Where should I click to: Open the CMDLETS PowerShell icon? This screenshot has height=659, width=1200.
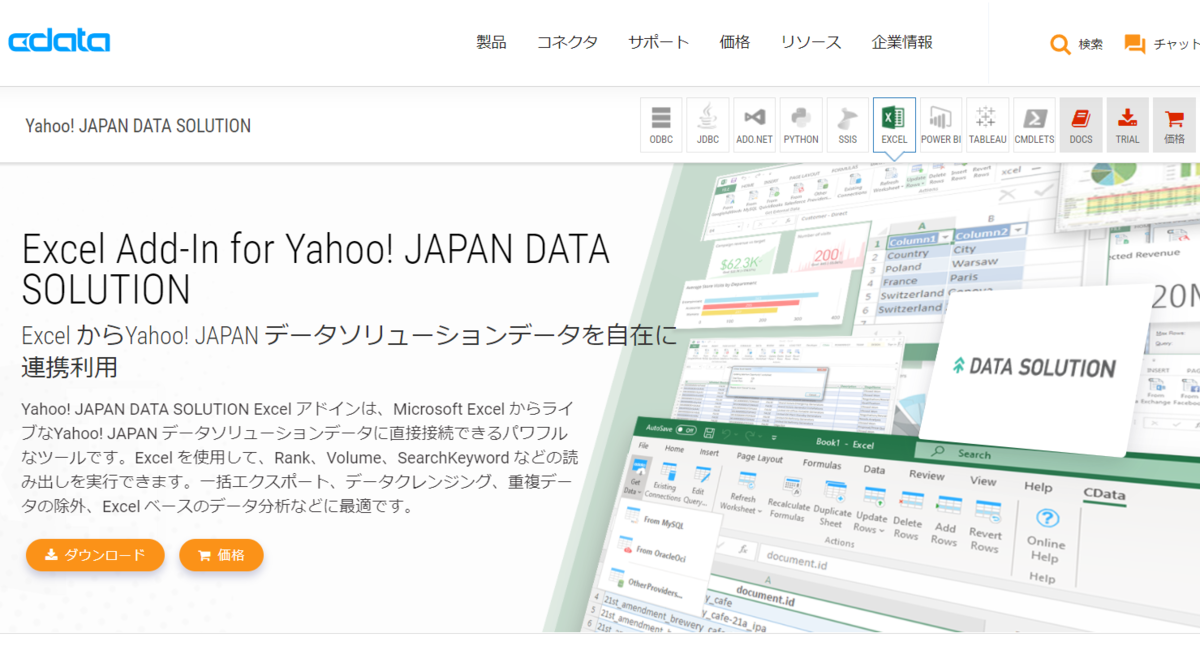click(1034, 125)
